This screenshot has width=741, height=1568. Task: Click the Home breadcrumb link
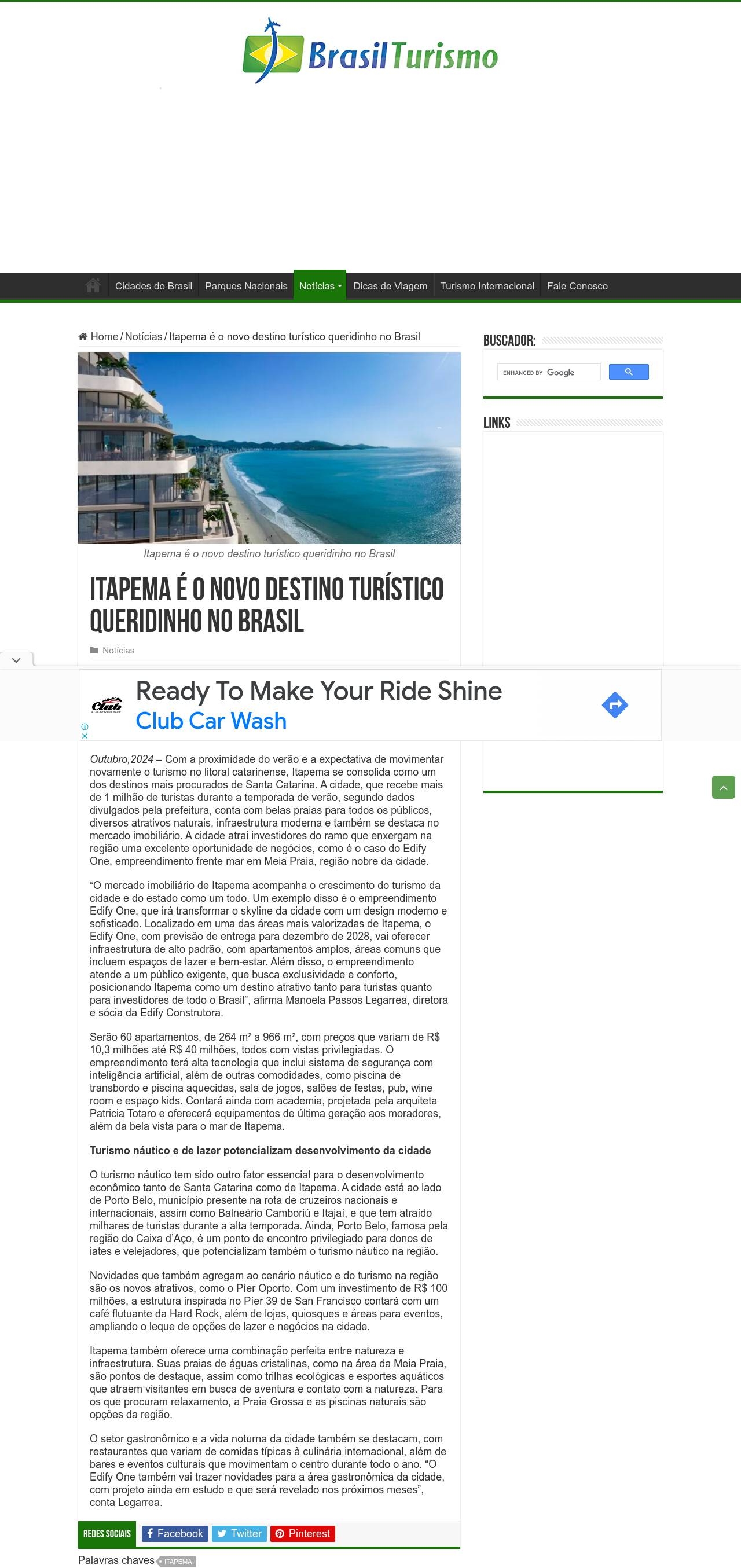tap(104, 337)
